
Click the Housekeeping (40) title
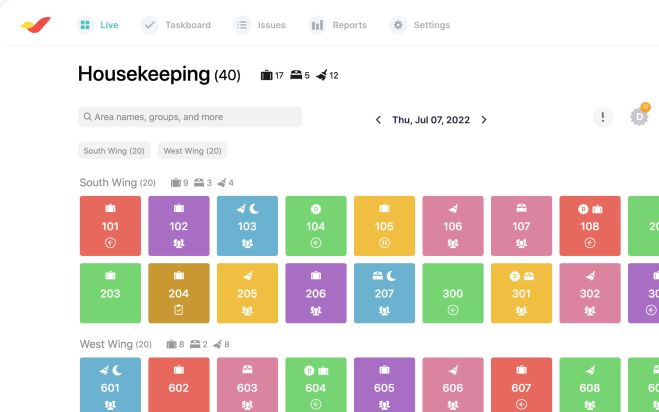159,74
